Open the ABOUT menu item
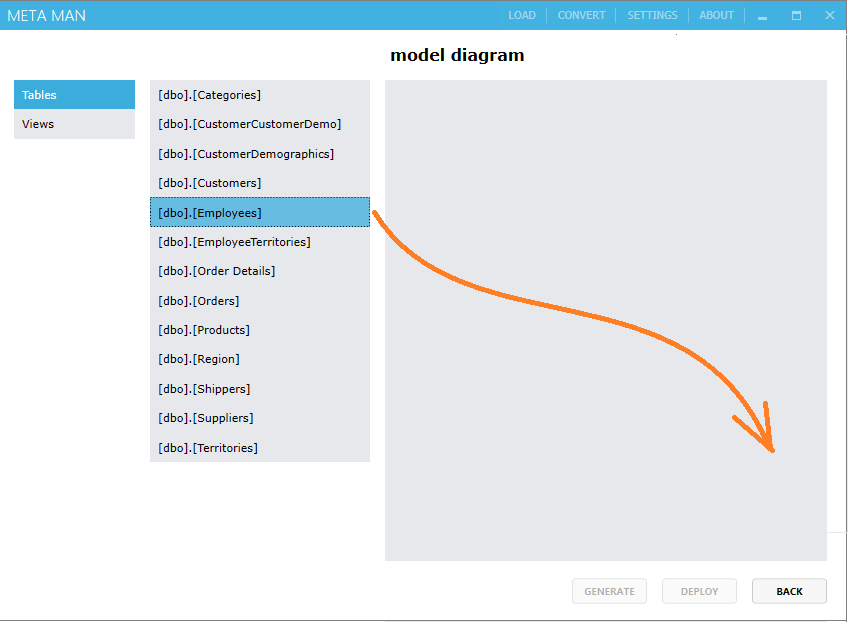Viewport: 848px width, 622px height. tap(716, 15)
